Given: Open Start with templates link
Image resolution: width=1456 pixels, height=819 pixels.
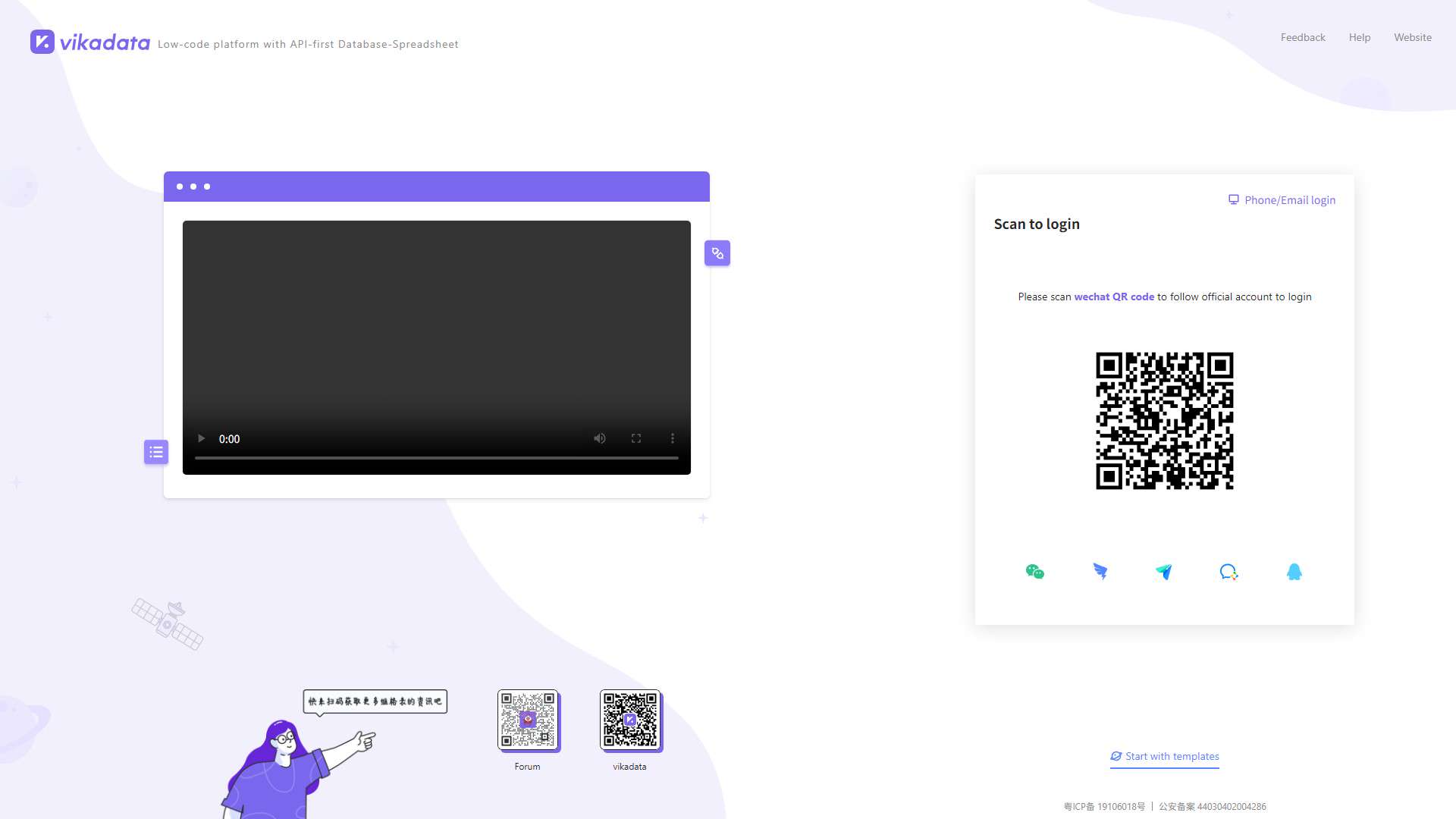Looking at the screenshot, I should coord(1165,756).
